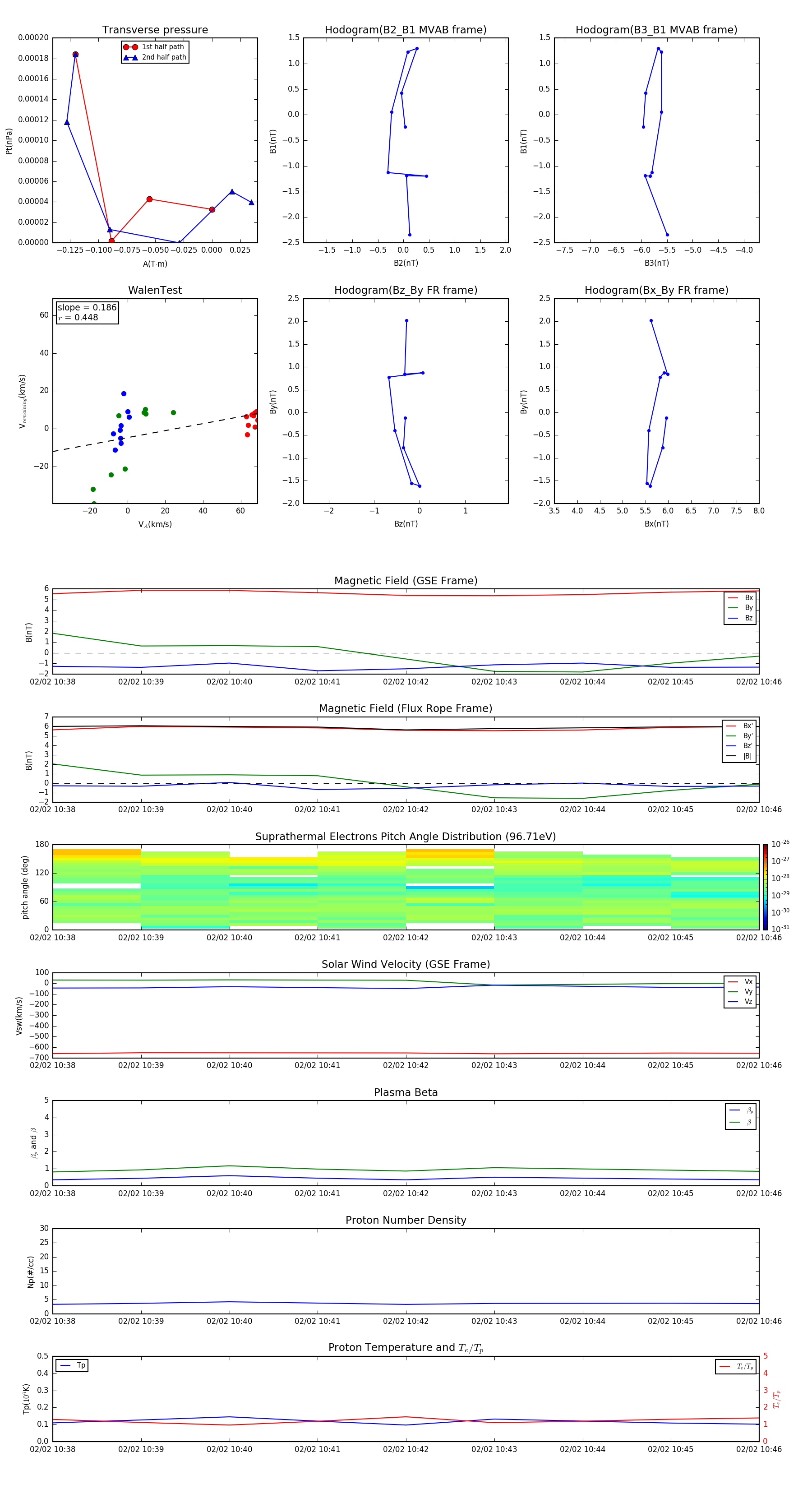Select the "A(T·m)" x-axis label
The height and width of the screenshot is (1489, 812).
155,264
